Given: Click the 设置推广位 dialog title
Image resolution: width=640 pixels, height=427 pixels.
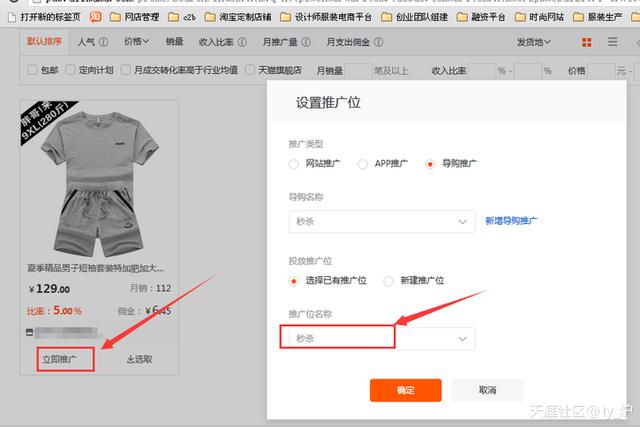Looking at the screenshot, I should tap(328, 102).
